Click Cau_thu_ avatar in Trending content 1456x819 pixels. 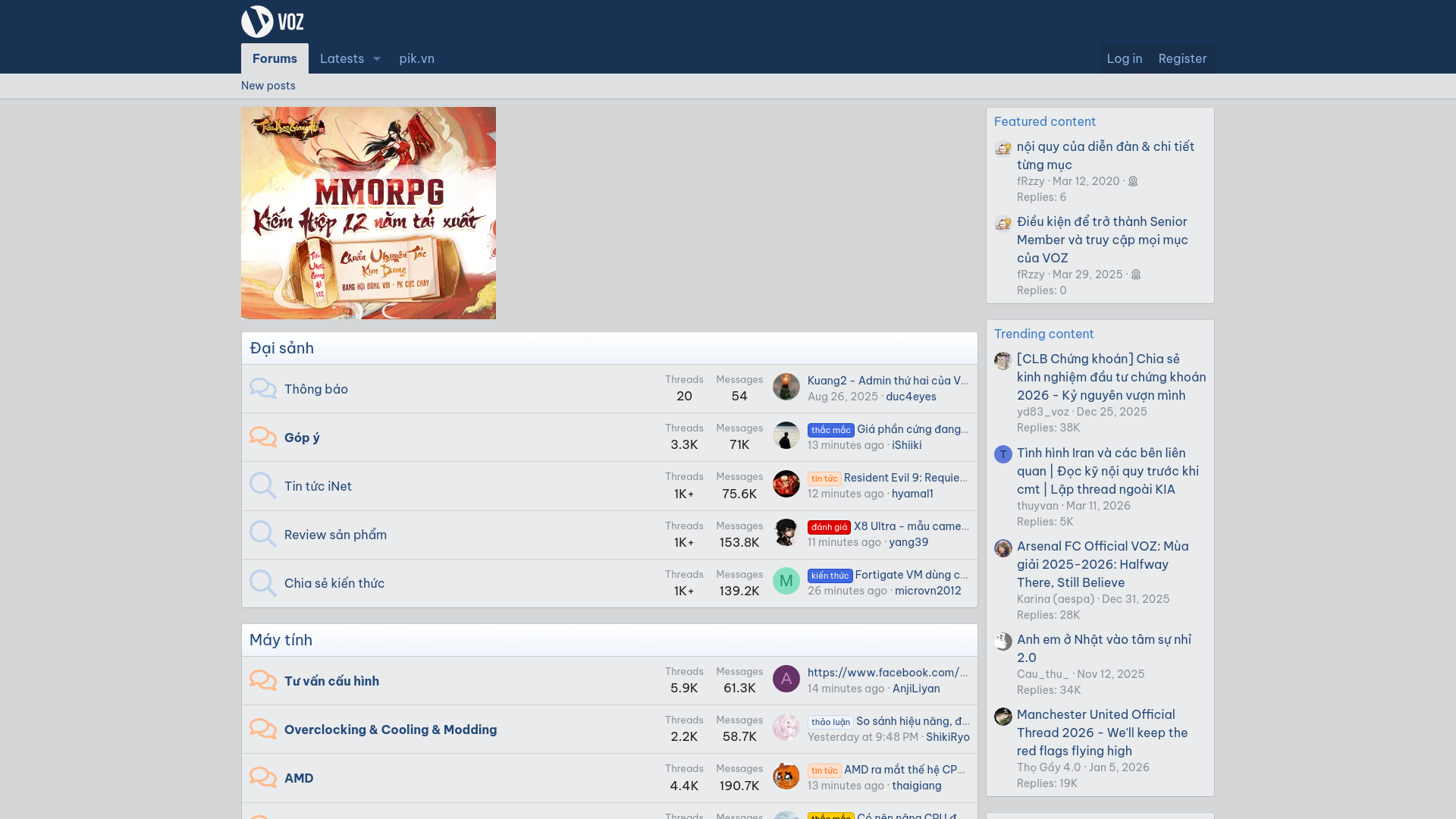(1003, 641)
